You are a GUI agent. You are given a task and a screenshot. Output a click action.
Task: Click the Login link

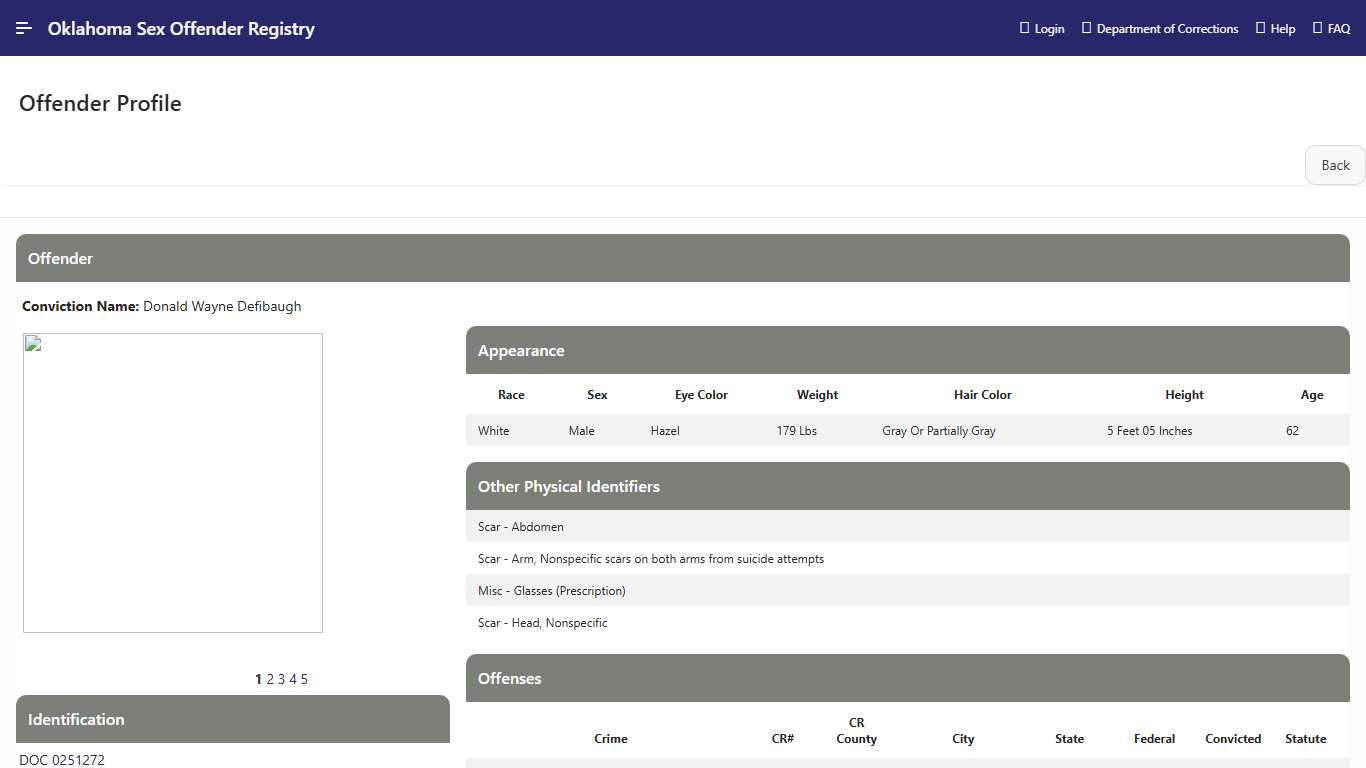click(x=1042, y=29)
